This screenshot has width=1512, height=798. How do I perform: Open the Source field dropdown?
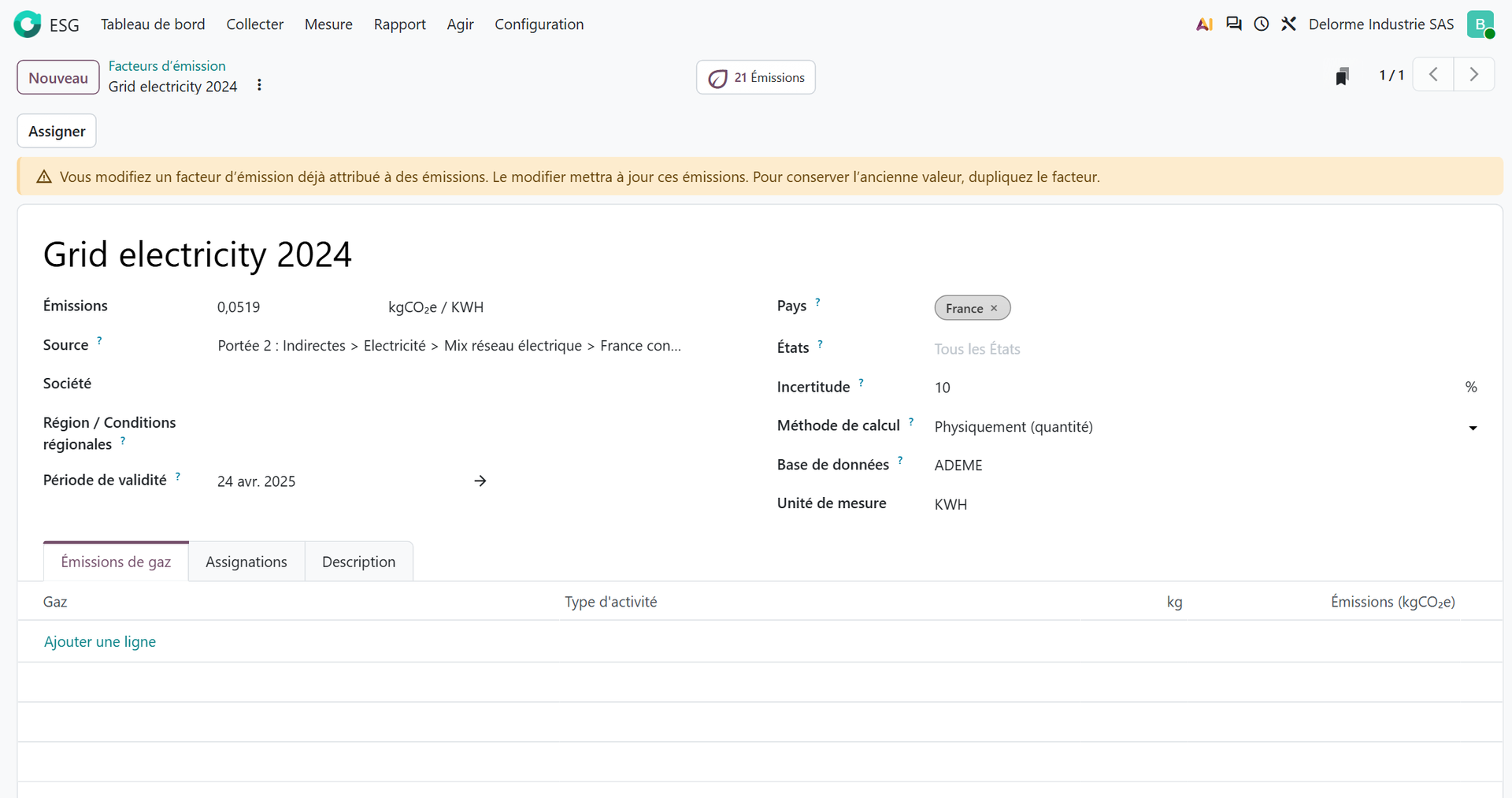[x=449, y=346]
